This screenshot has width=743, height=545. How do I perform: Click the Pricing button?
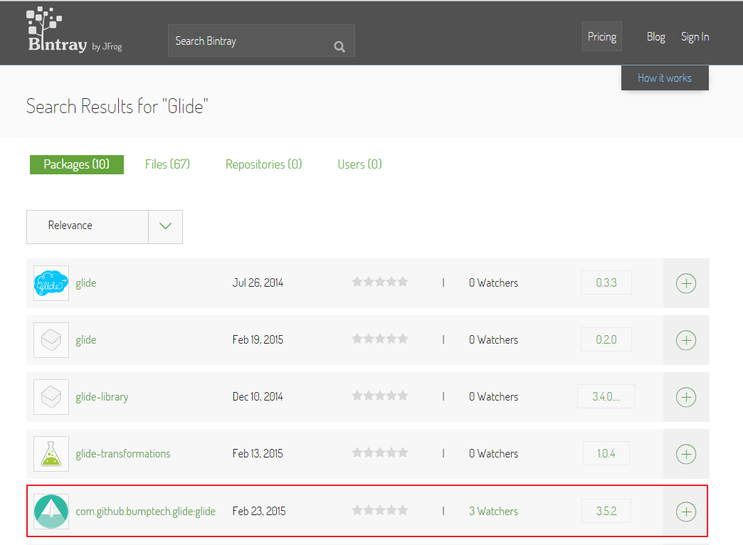[x=601, y=37]
